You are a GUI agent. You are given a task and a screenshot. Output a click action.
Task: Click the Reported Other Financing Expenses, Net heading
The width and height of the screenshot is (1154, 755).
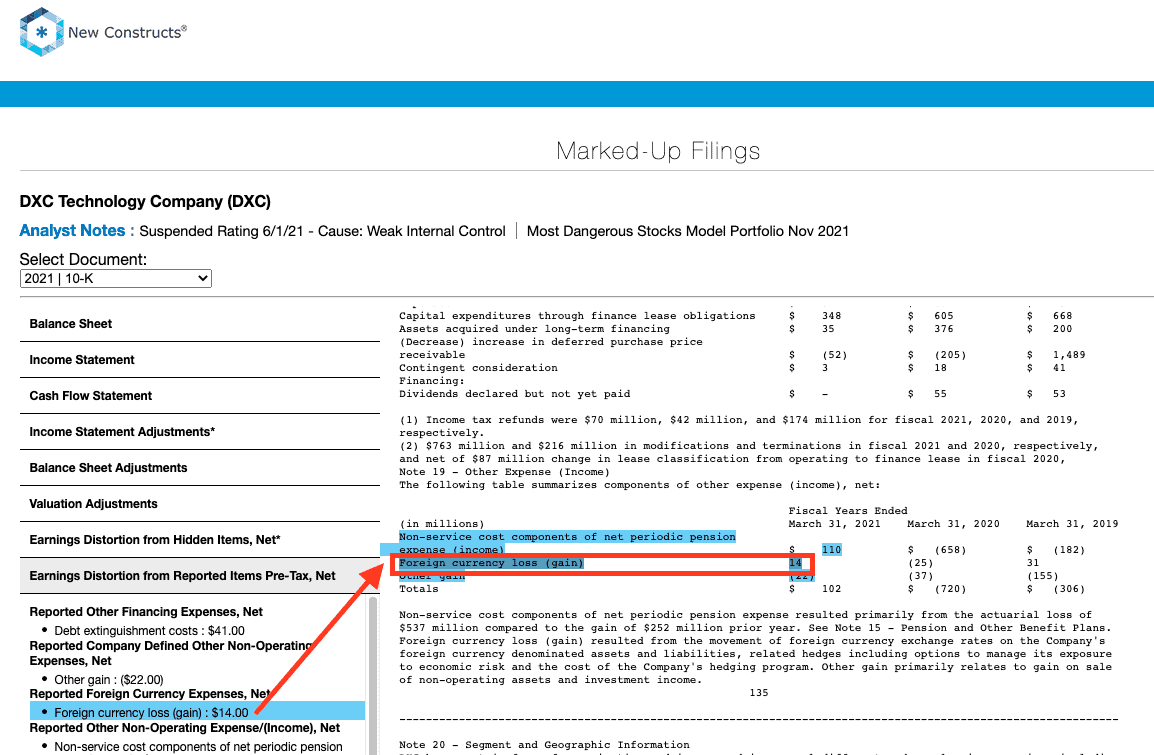(146, 612)
